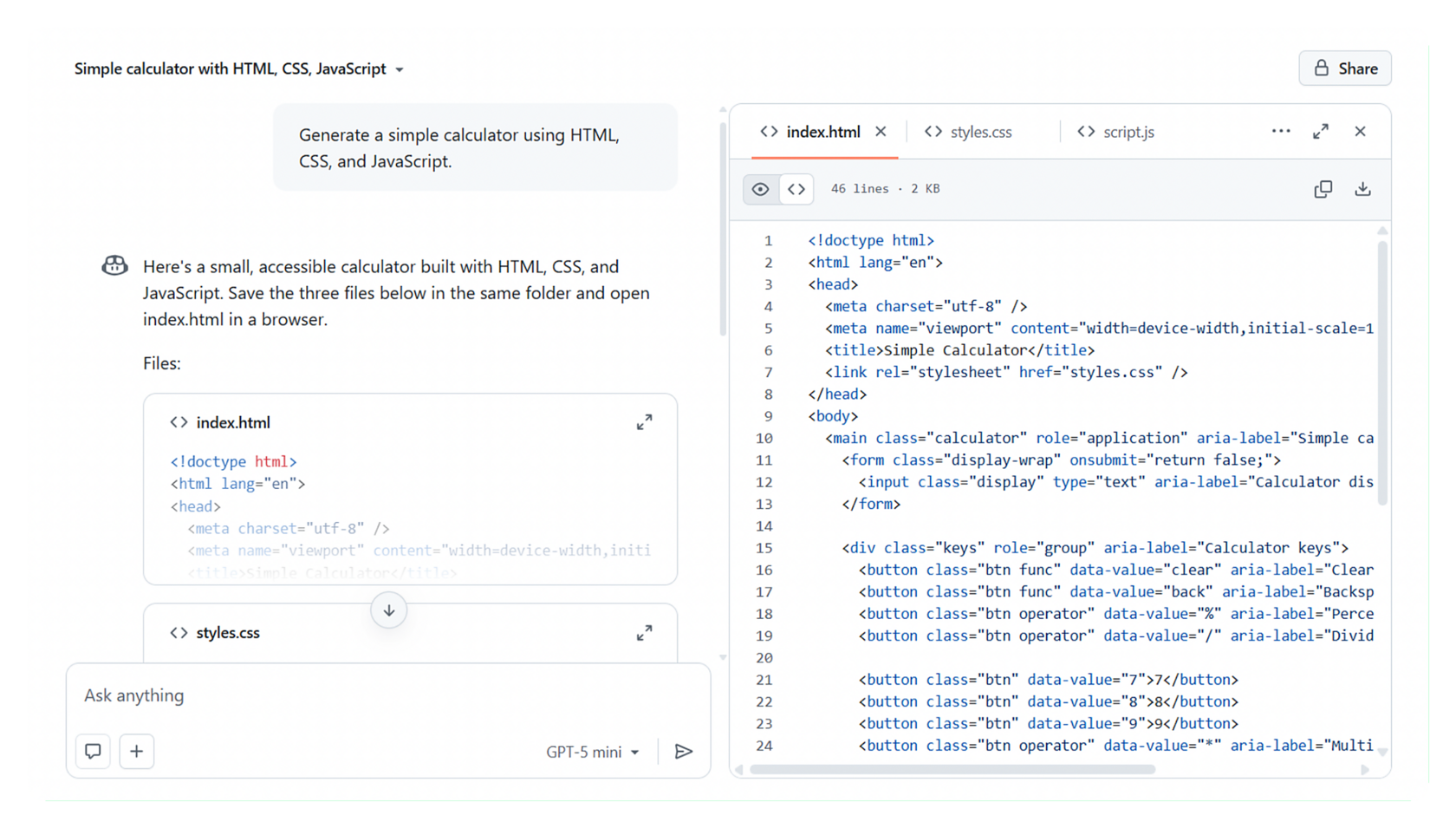The height and width of the screenshot is (828, 1456).
Task: Switch to code view toggle
Action: [x=796, y=189]
